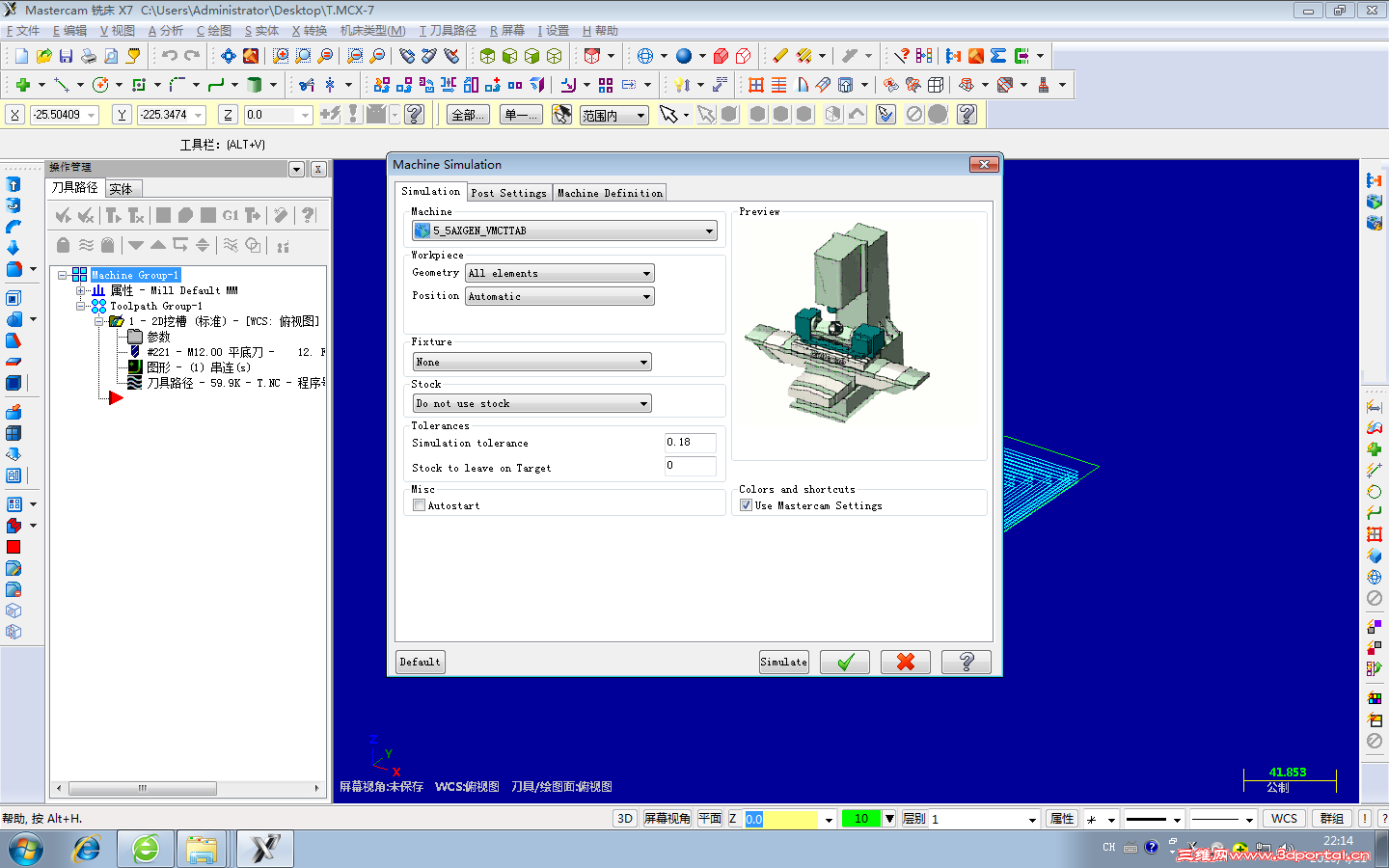The width and height of the screenshot is (1389, 868).
Task: Open the H 帮助 help menu
Action: (x=600, y=31)
